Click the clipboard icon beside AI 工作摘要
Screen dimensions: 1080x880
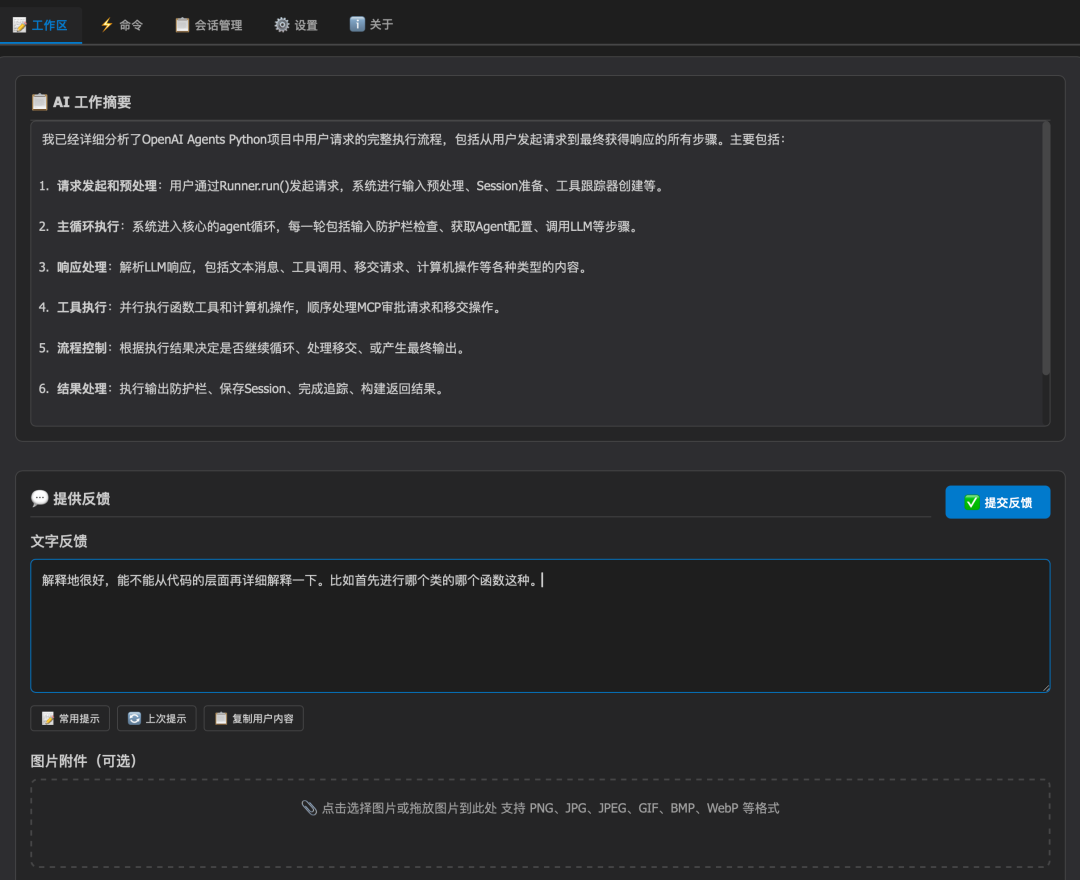[x=39, y=102]
